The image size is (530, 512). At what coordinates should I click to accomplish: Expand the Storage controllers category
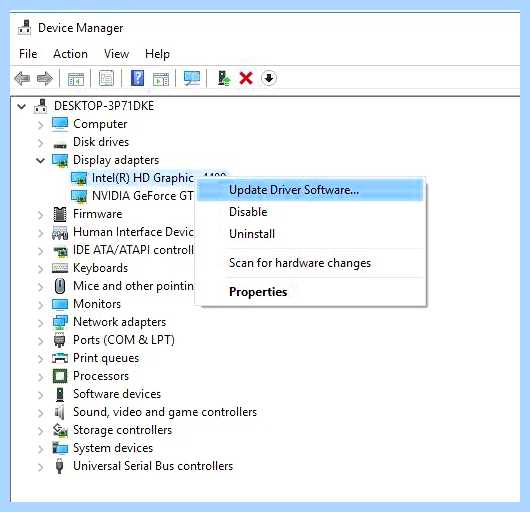pos(41,431)
